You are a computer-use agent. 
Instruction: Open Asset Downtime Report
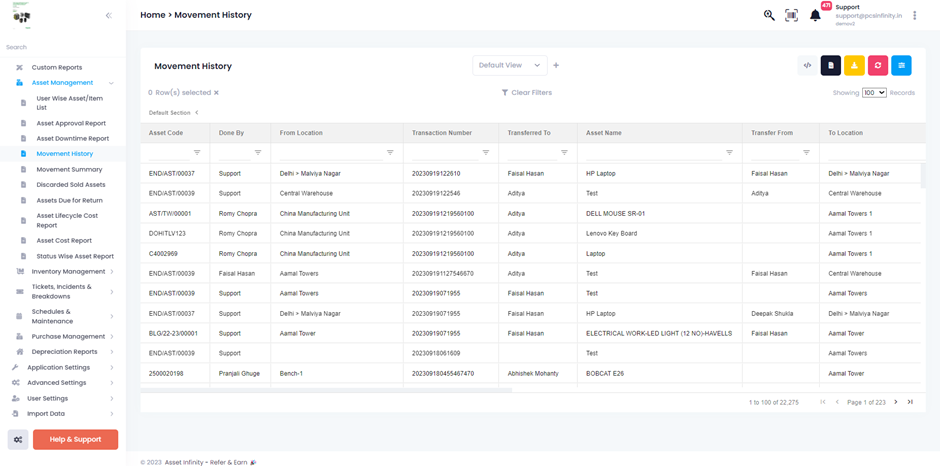pos(73,139)
